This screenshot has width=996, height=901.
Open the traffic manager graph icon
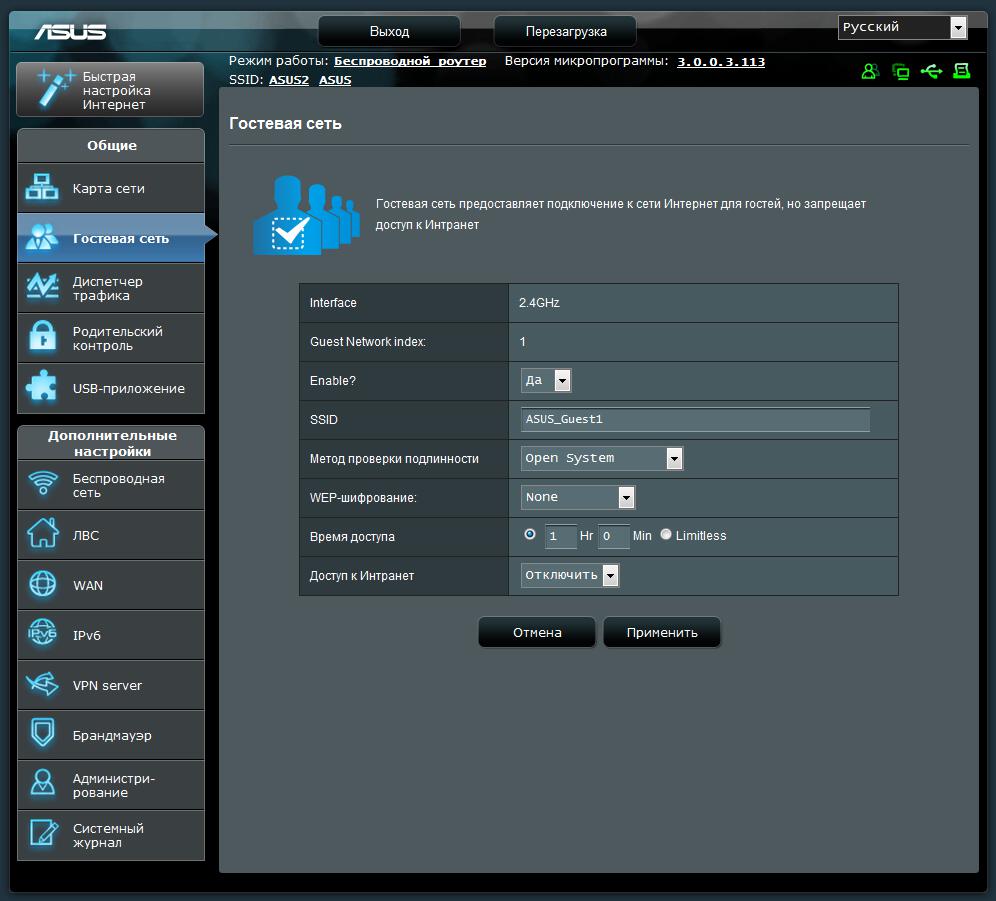42,287
